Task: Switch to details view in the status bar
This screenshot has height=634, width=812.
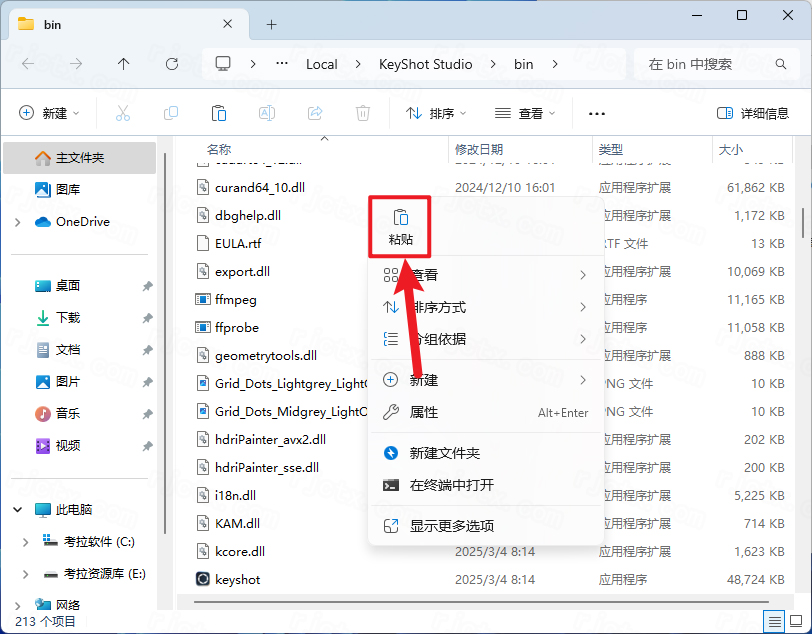Action: tap(774, 620)
